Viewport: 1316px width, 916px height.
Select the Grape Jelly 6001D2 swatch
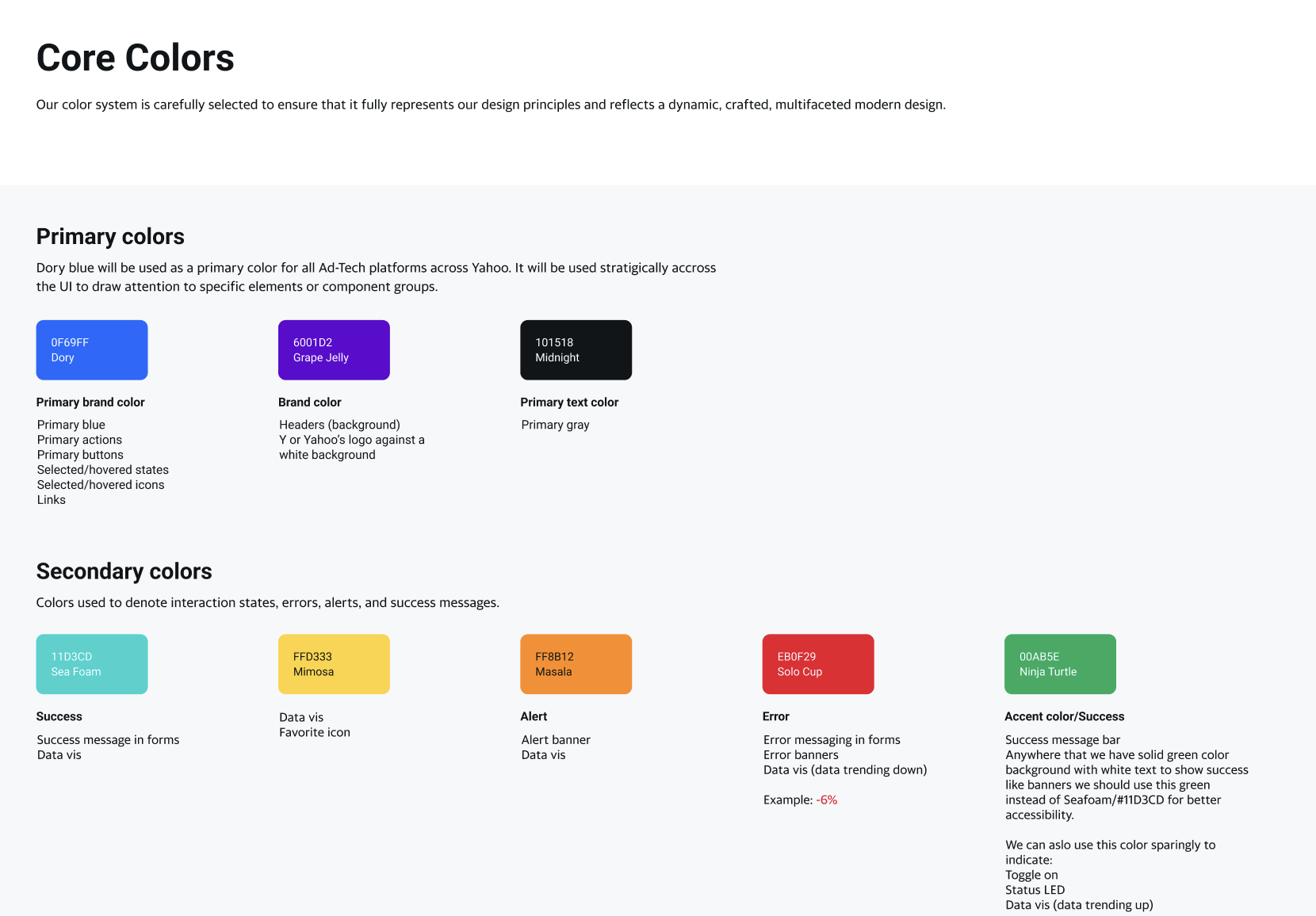[334, 350]
